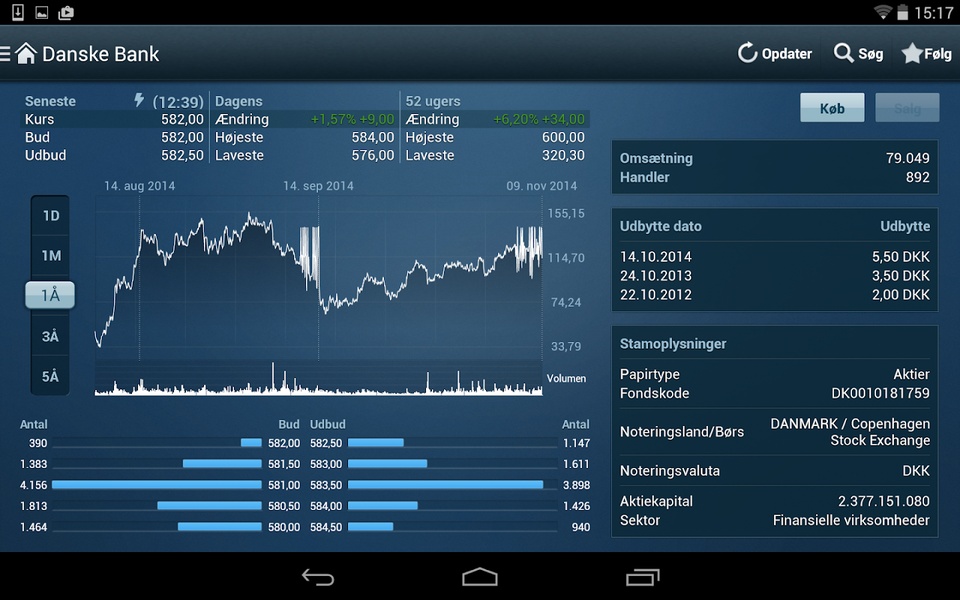Tap the bid price 581,50
The width and height of the screenshot is (960, 600).
284,464
